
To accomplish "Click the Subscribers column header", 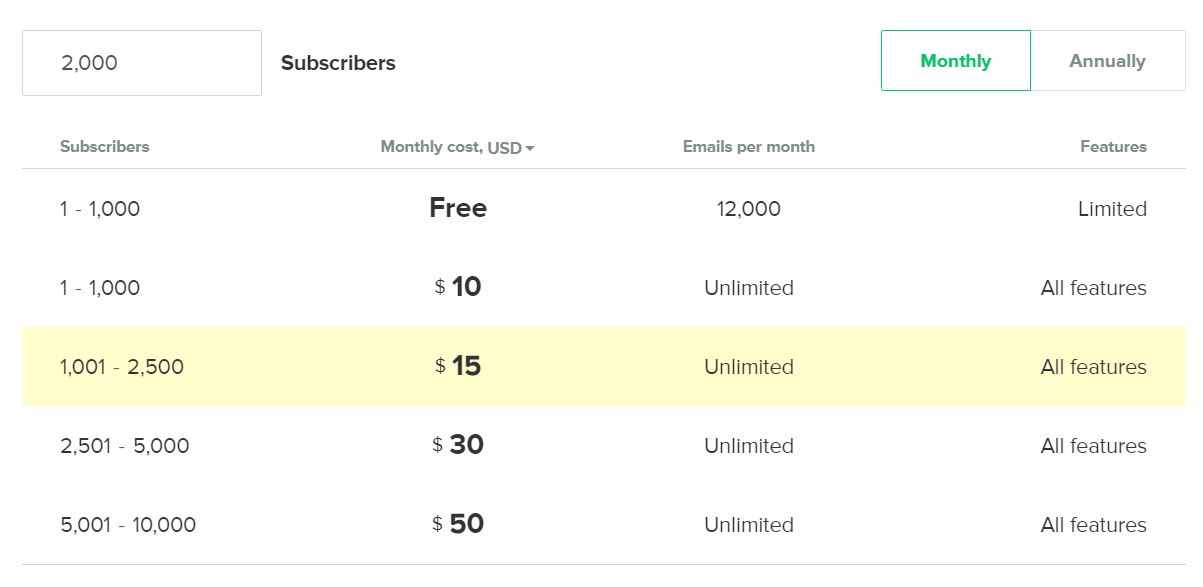I will 104,146.
